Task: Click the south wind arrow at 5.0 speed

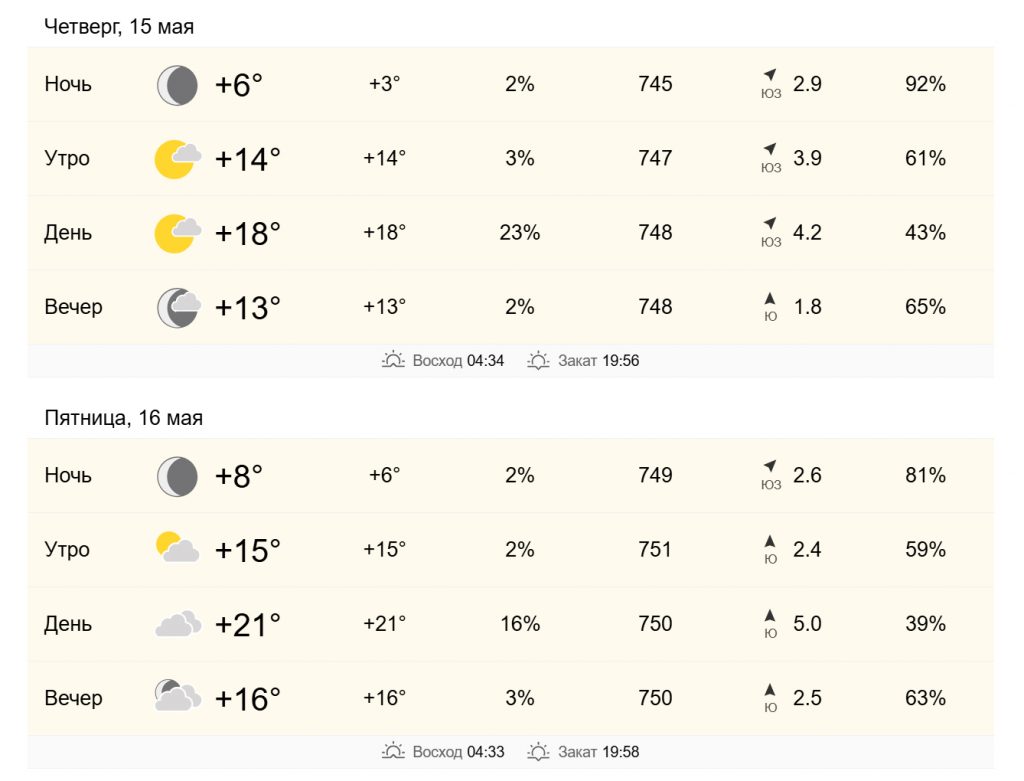Action: [770, 615]
